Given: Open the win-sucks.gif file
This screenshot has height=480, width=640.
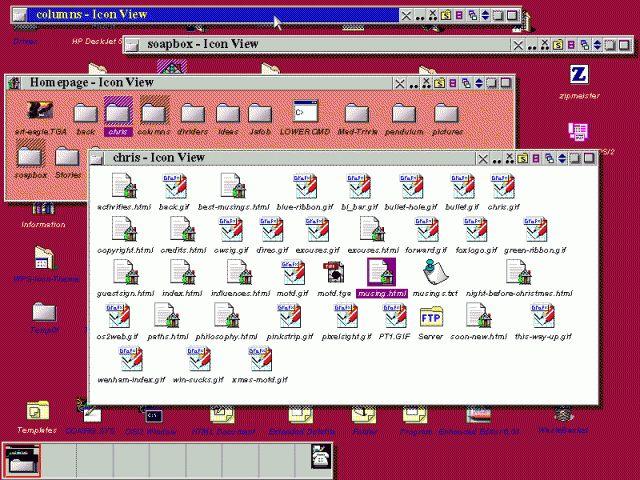Looking at the screenshot, I should pos(199,361).
